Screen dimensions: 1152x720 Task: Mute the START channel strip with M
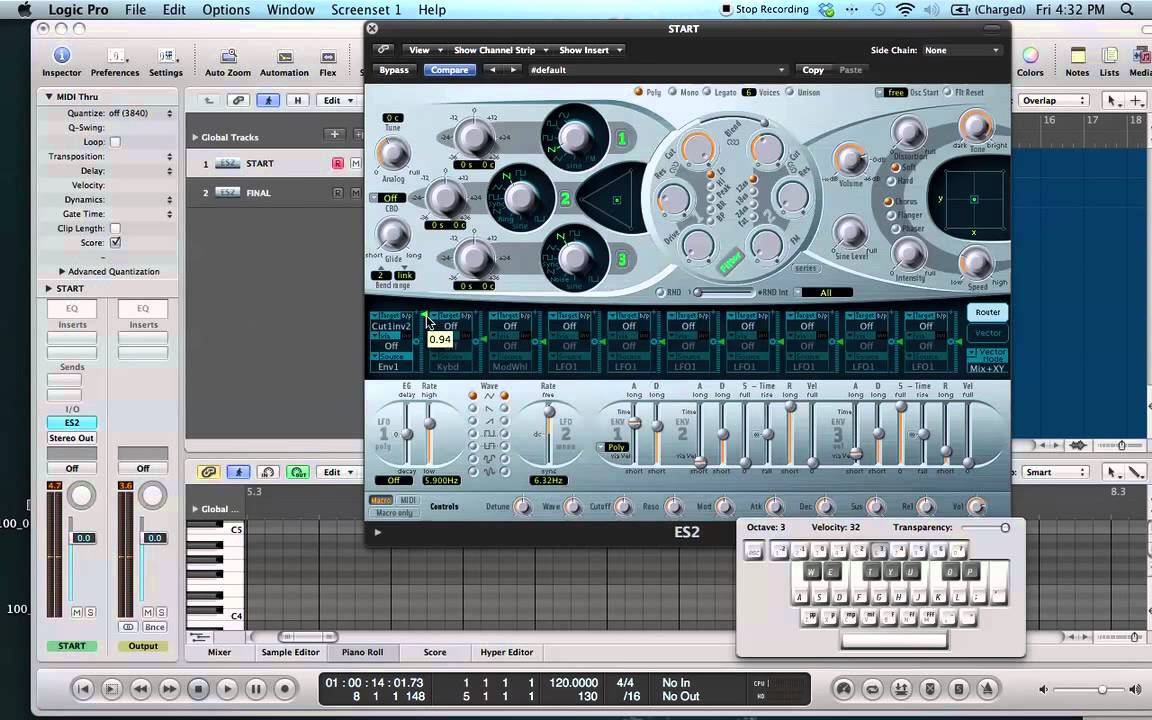click(x=76, y=612)
